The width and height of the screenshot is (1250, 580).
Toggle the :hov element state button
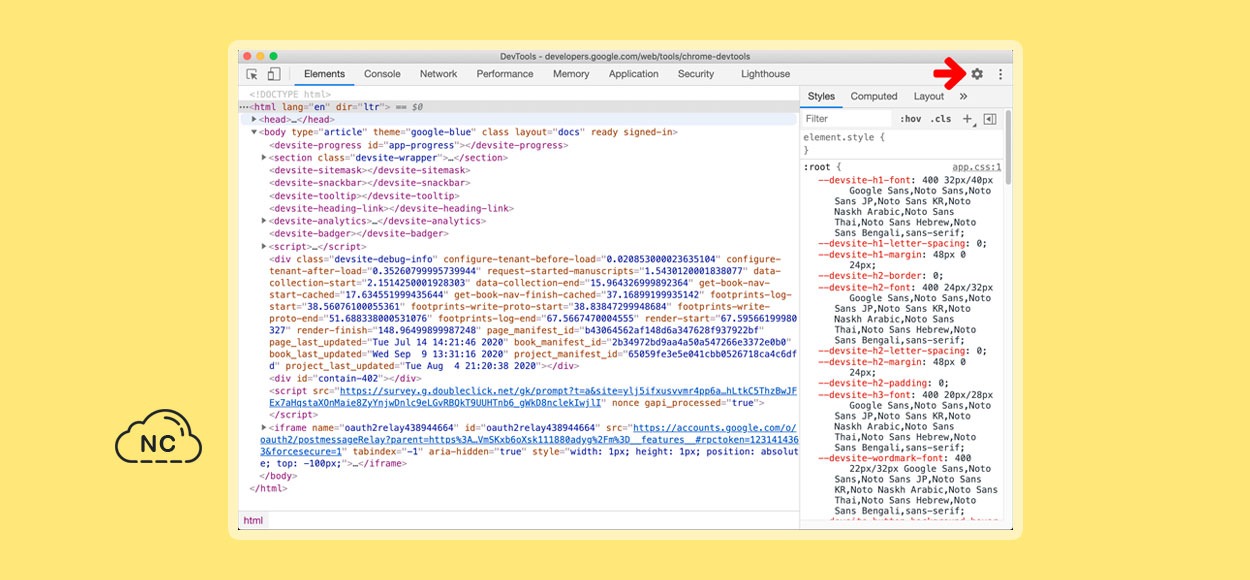[x=909, y=119]
